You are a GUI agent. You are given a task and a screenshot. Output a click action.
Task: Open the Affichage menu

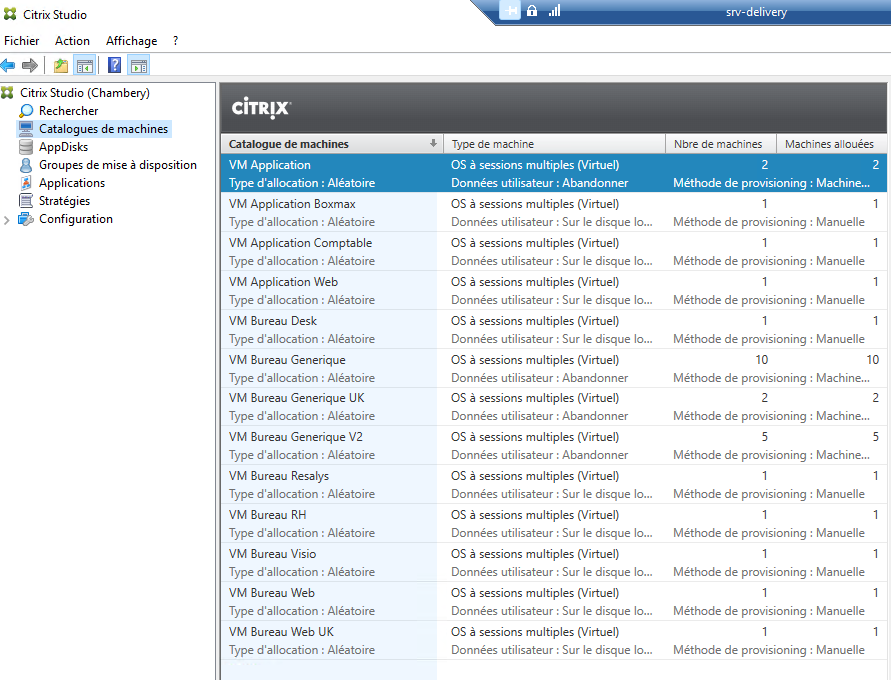point(131,41)
